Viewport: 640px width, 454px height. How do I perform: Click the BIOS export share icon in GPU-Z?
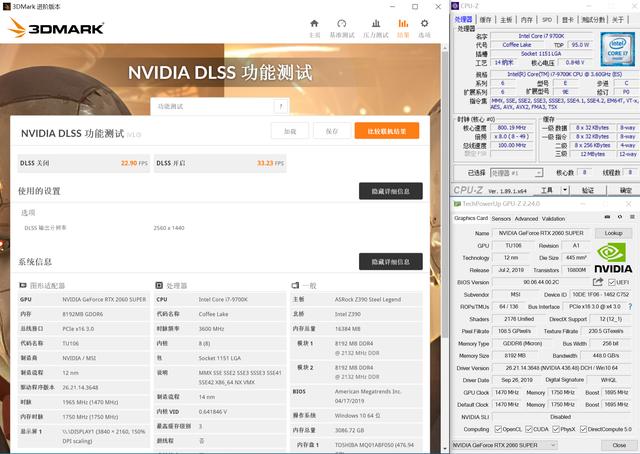598,282
